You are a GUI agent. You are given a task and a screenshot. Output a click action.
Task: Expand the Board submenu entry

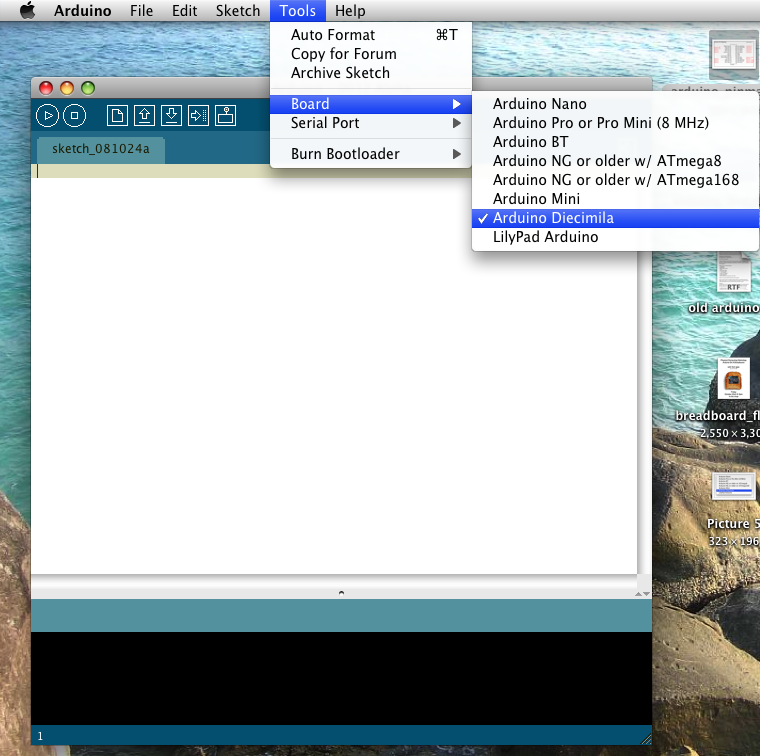(x=371, y=104)
